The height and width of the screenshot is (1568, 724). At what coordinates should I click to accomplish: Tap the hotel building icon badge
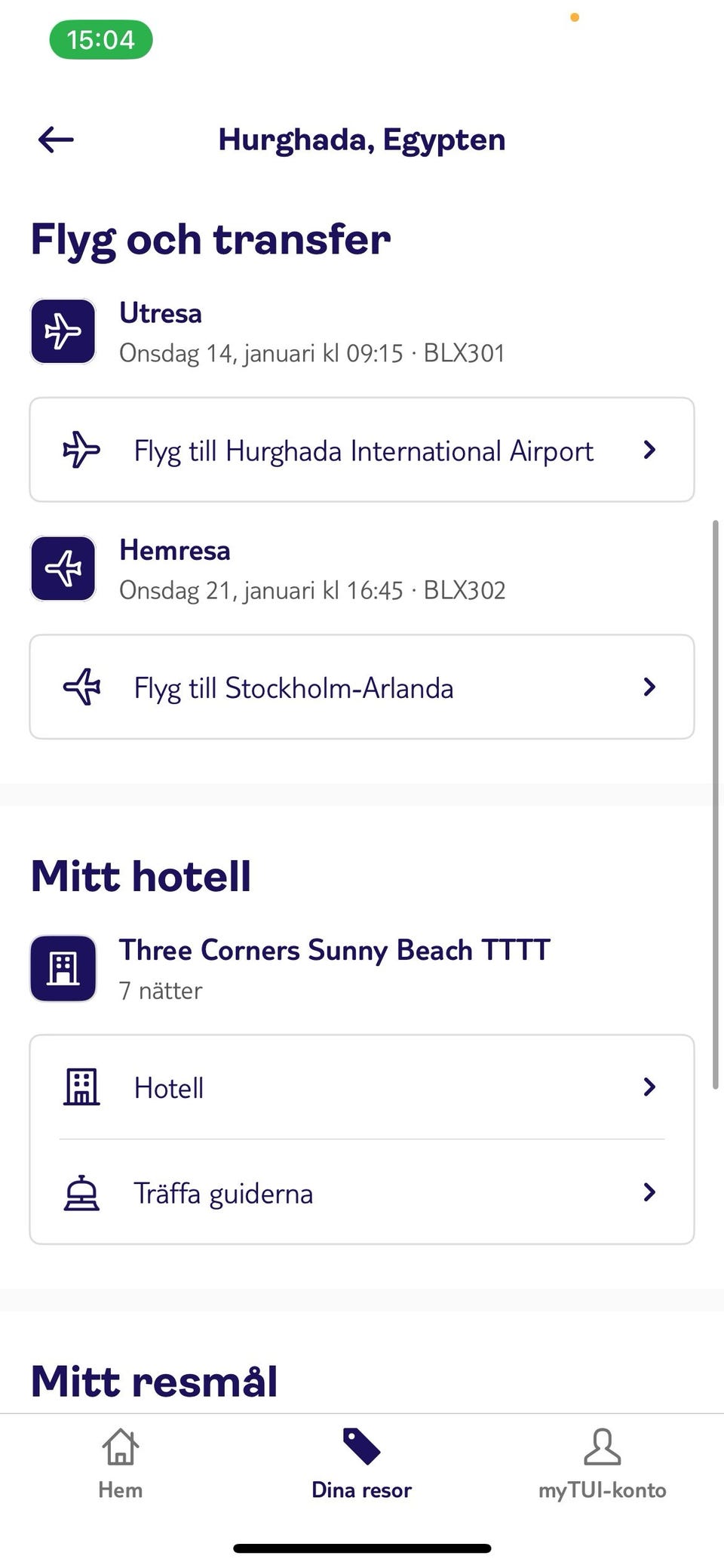click(x=63, y=968)
